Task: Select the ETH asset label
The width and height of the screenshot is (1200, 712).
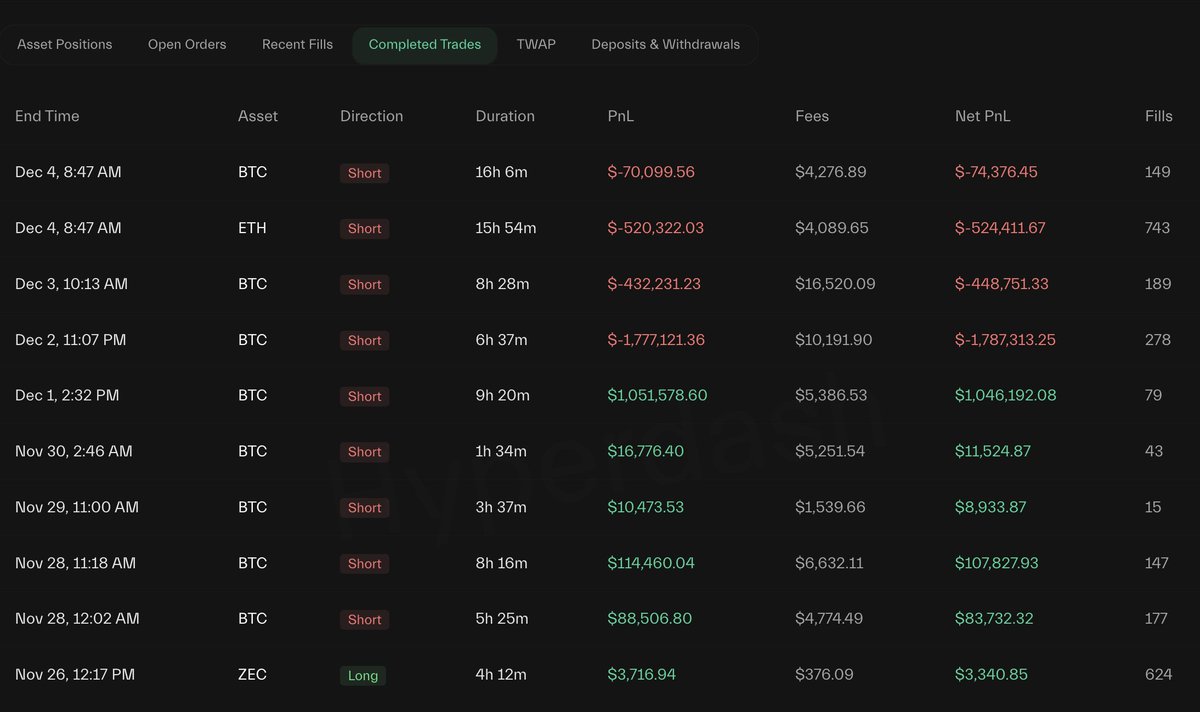Action: tap(251, 227)
